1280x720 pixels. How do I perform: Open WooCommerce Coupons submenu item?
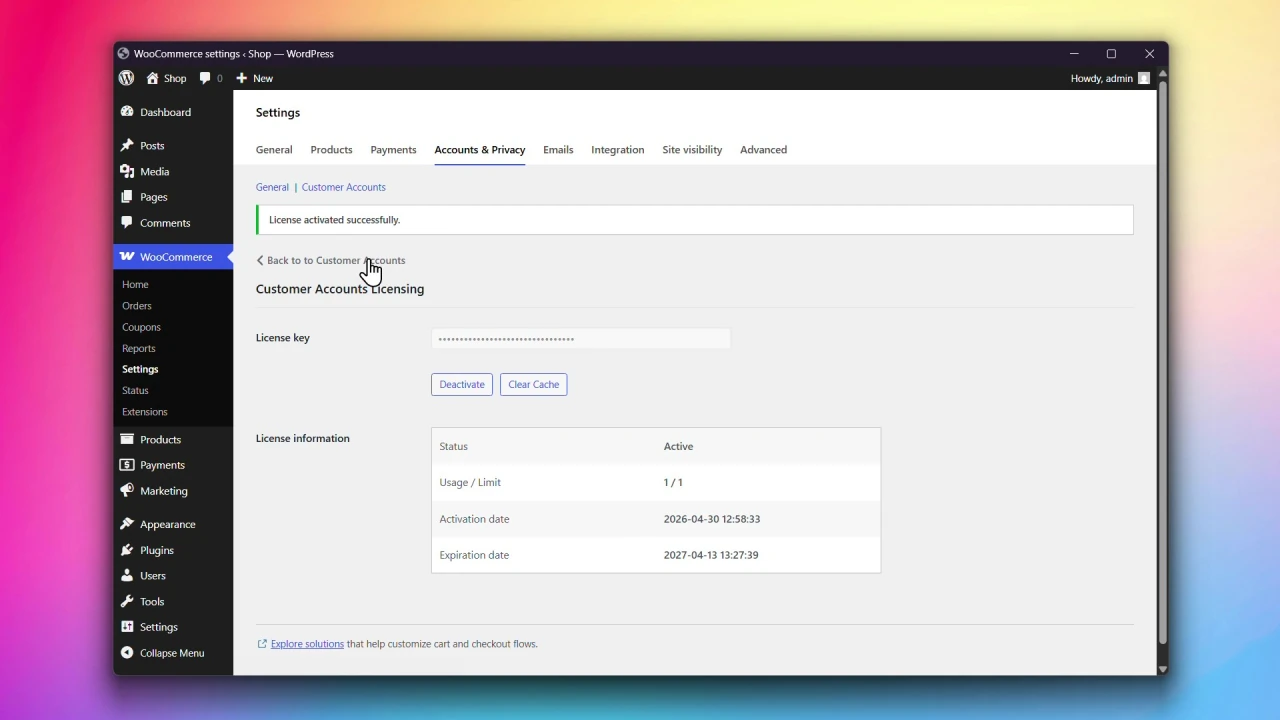tap(141, 327)
